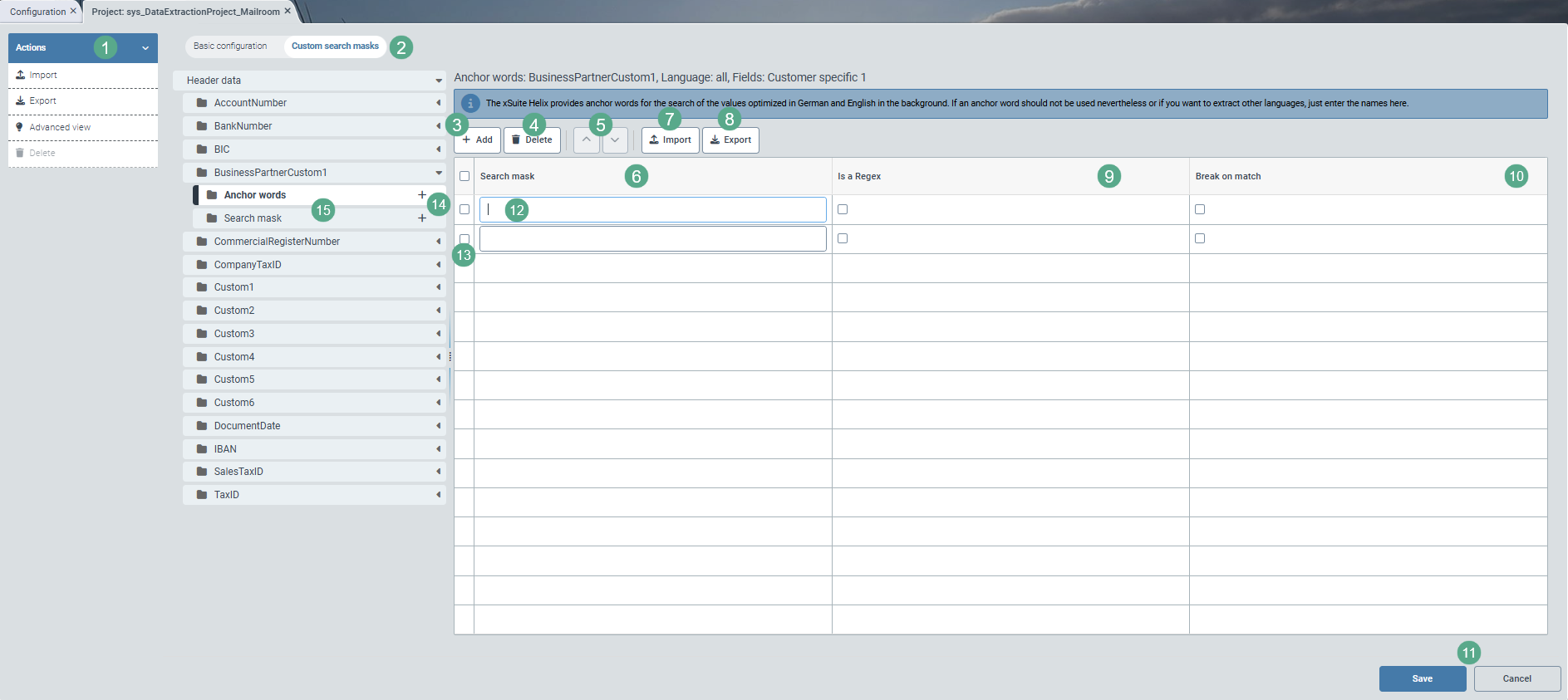The width and height of the screenshot is (1568, 700).
Task: Click the Custom6 folder icon
Action: coord(202,403)
